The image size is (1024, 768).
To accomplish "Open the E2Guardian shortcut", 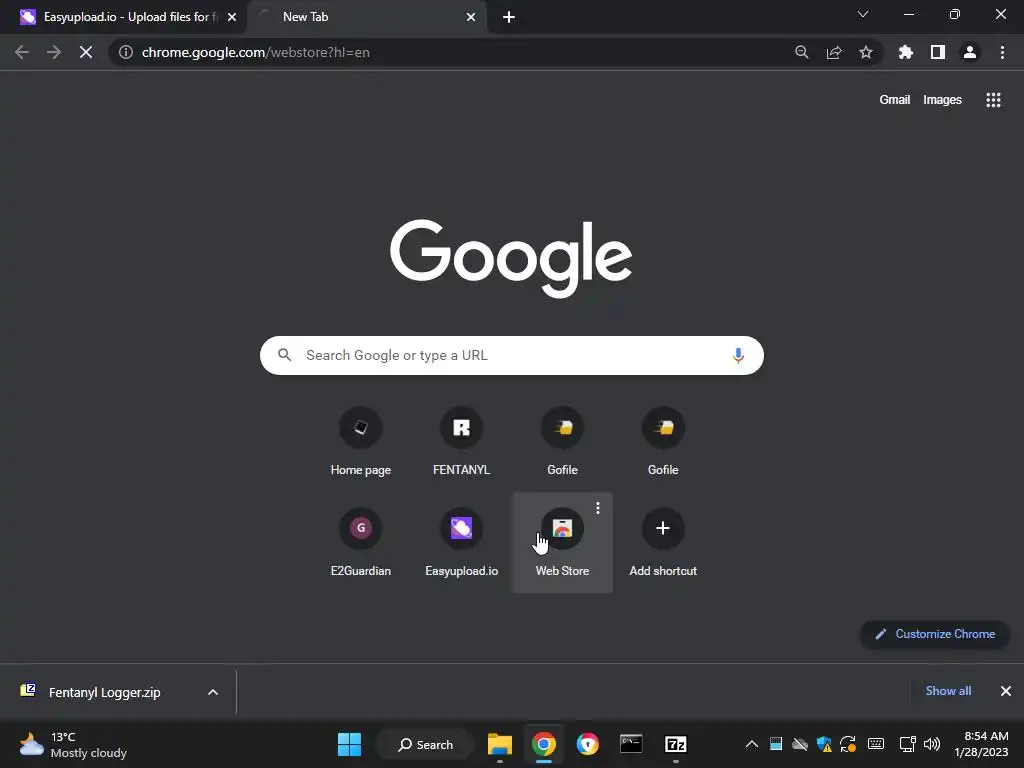I will 360,543.
